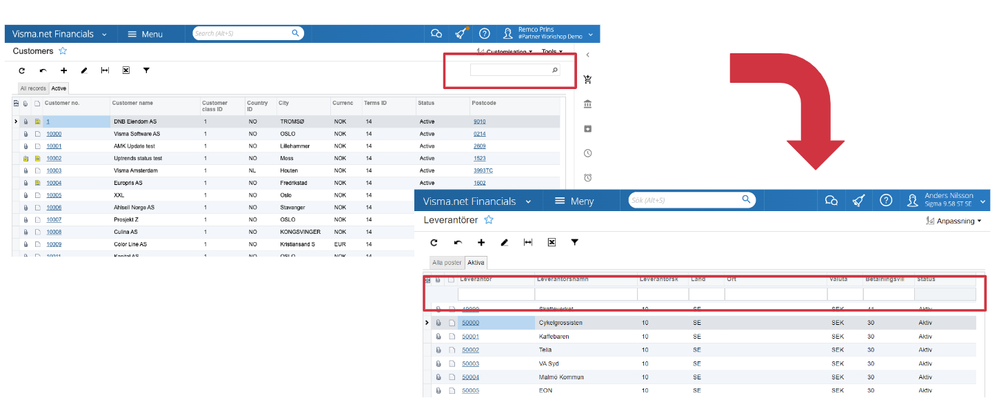Export Customers list to Excel icon
The image size is (999, 416).
126,71
